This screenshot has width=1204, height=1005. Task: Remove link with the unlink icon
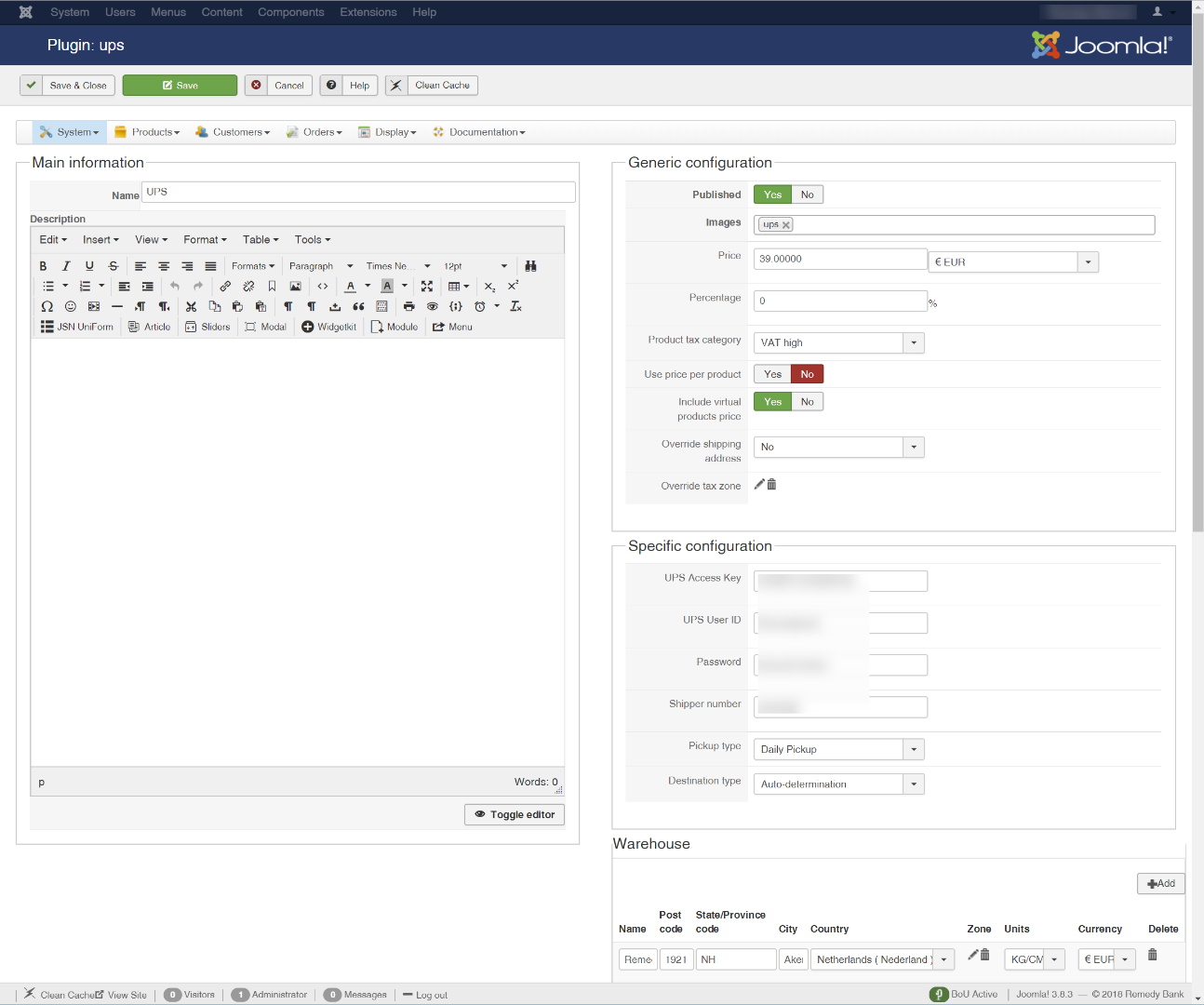tap(248, 287)
